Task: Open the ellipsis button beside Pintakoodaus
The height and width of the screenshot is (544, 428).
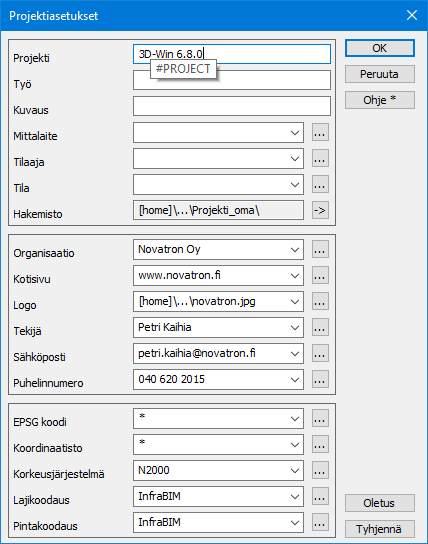Action: pos(320,522)
